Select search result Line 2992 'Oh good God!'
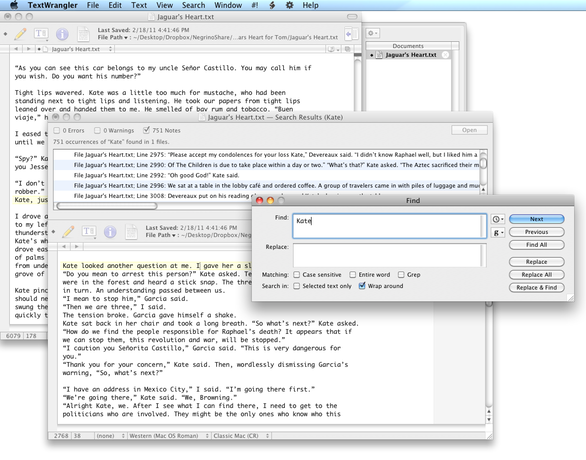586x460 pixels. pyautogui.click(x=266, y=175)
